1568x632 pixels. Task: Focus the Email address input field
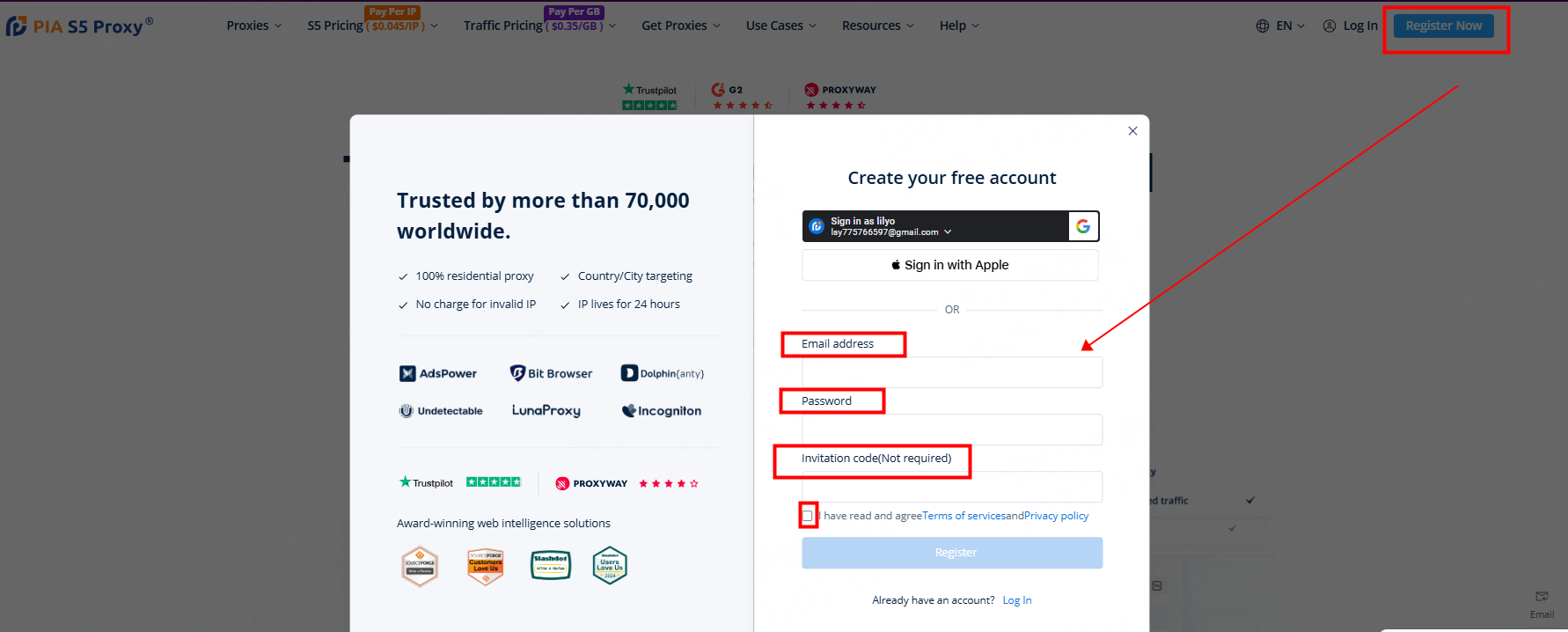click(x=952, y=372)
